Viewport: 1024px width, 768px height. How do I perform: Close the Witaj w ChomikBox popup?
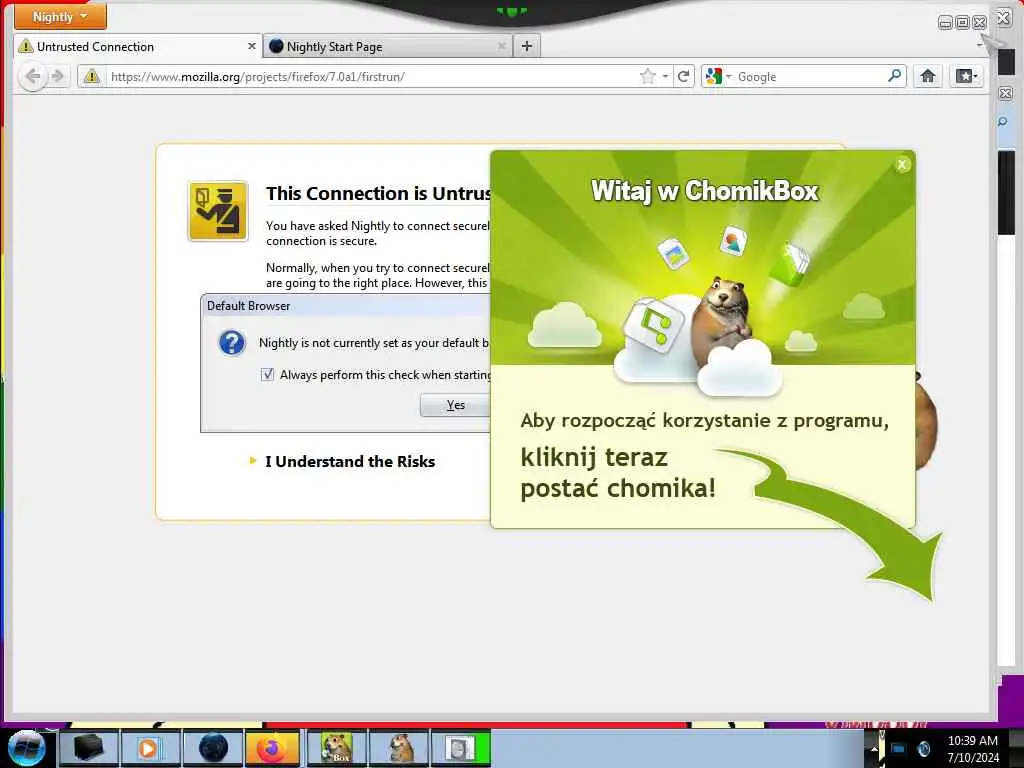click(902, 165)
